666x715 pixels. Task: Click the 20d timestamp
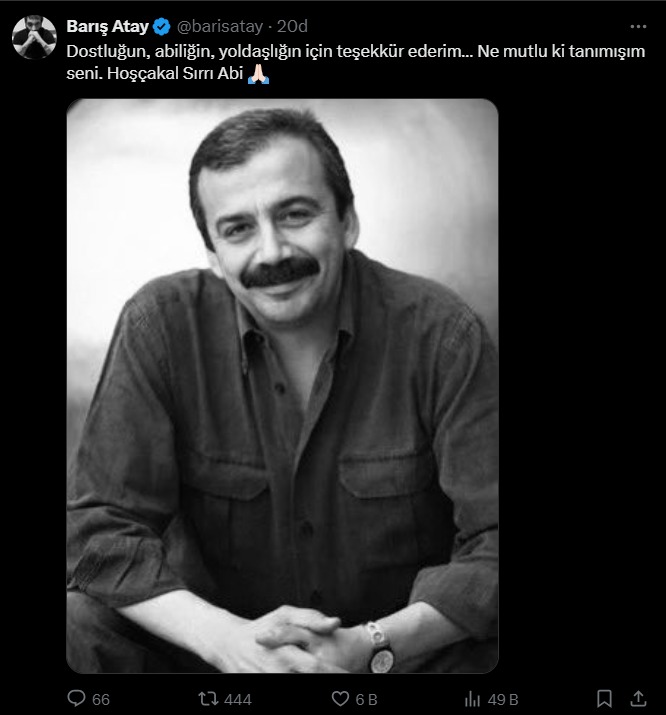point(292,26)
